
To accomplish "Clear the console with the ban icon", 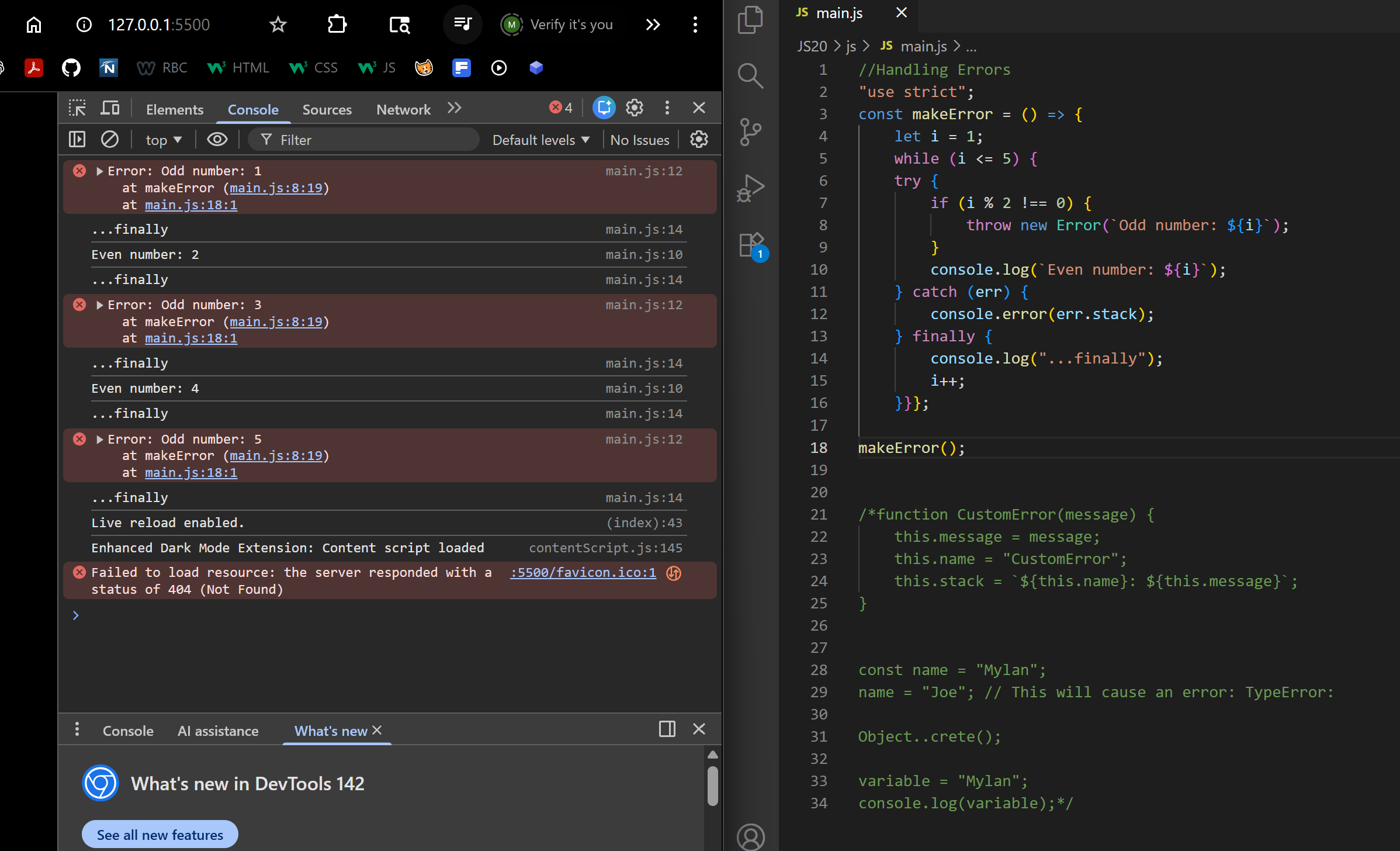I will point(110,140).
